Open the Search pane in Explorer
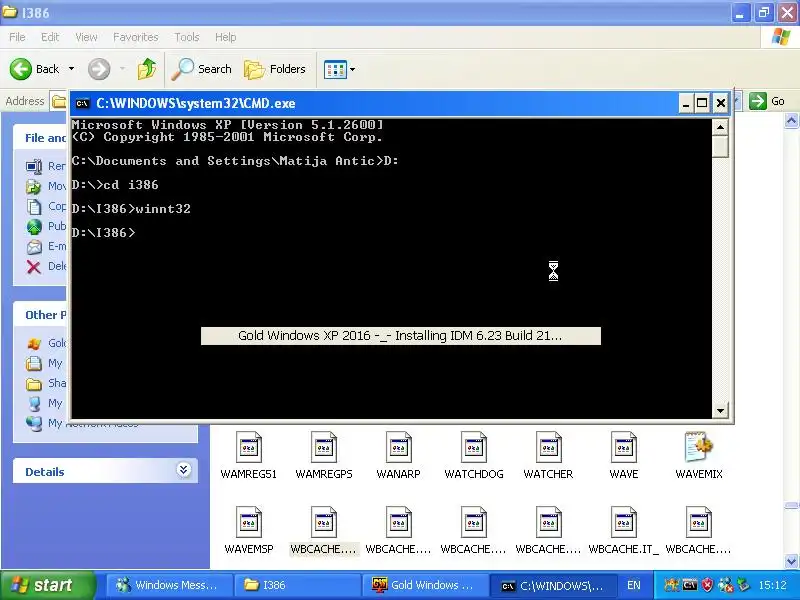This screenshot has height=600, width=800. pyautogui.click(x=201, y=69)
